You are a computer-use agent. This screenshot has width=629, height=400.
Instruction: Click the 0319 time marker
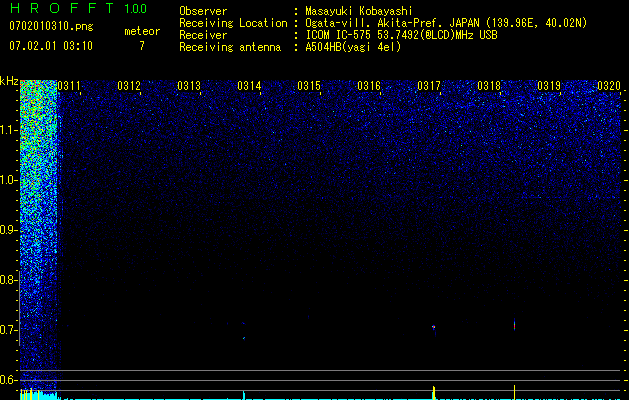tap(549, 86)
